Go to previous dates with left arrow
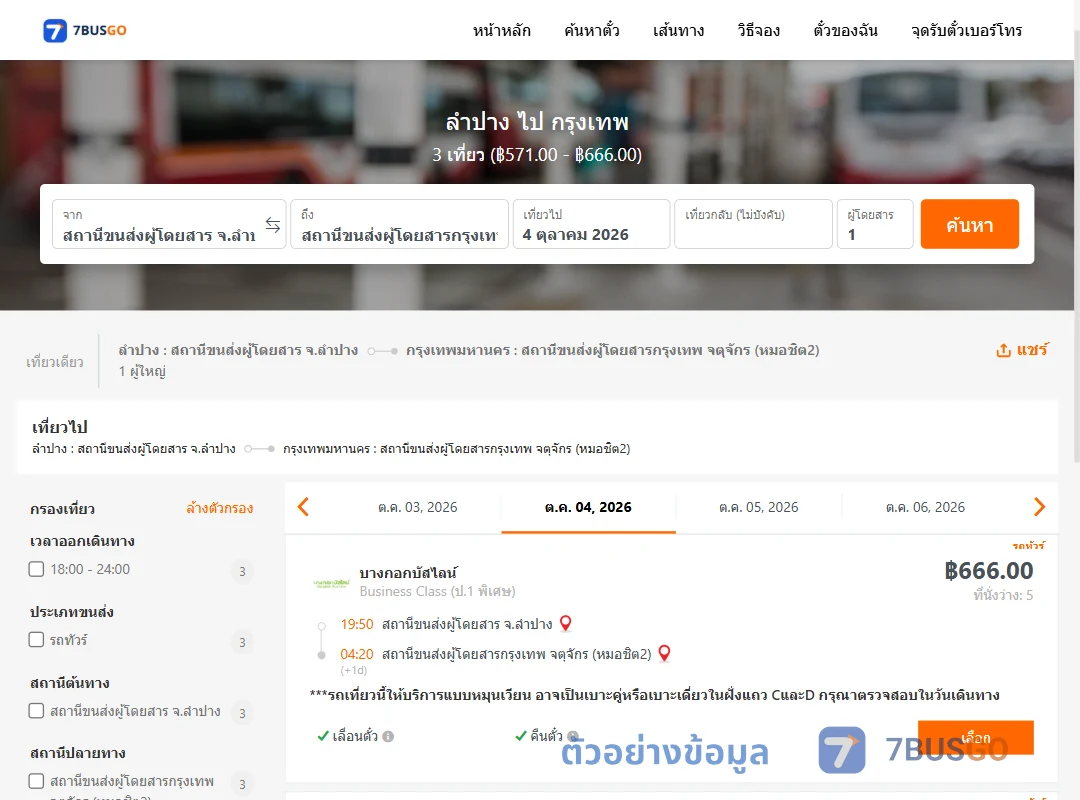The height and width of the screenshot is (800, 1080). (303, 507)
